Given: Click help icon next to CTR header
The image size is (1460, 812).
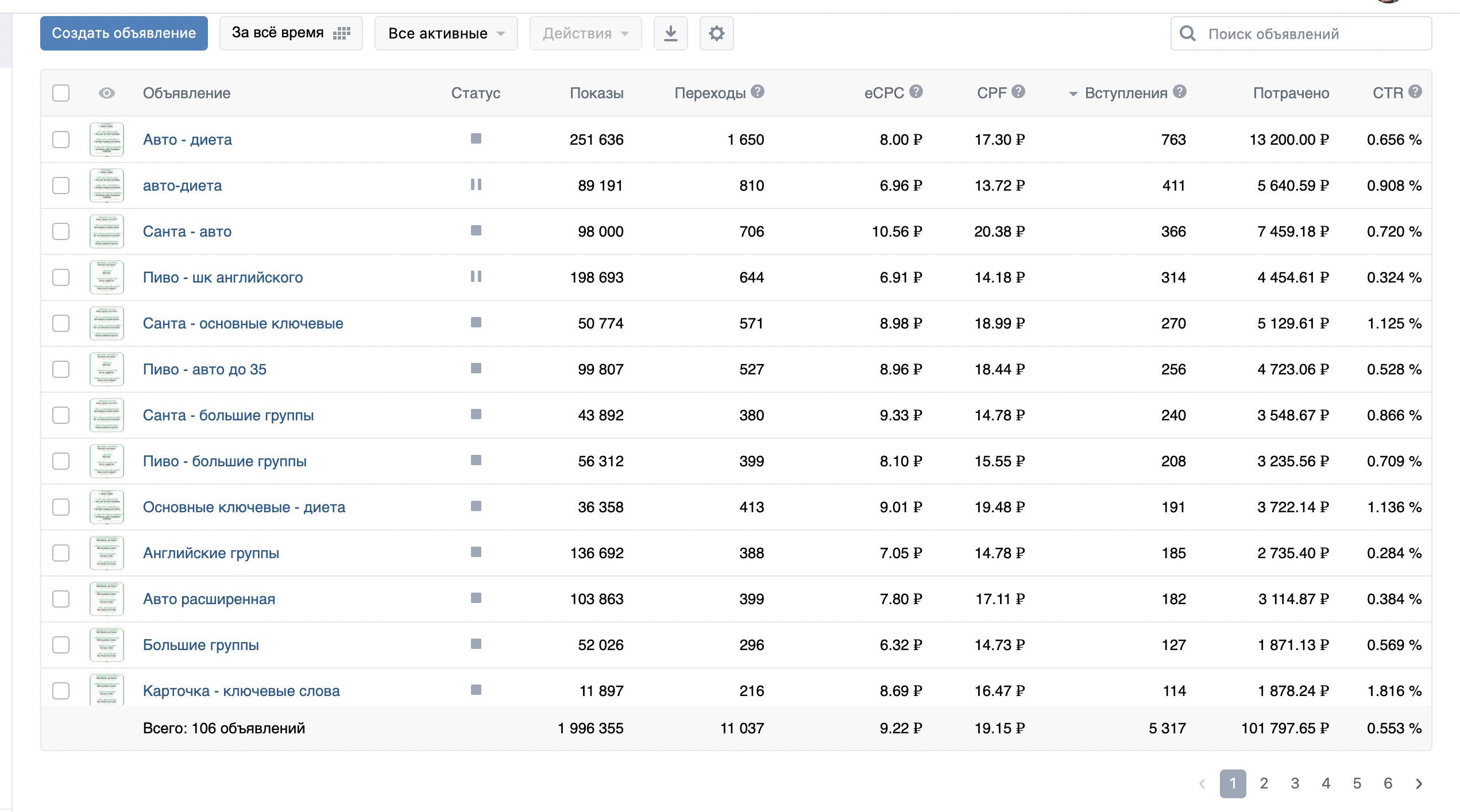Looking at the screenshot, I should [1415, 92].
